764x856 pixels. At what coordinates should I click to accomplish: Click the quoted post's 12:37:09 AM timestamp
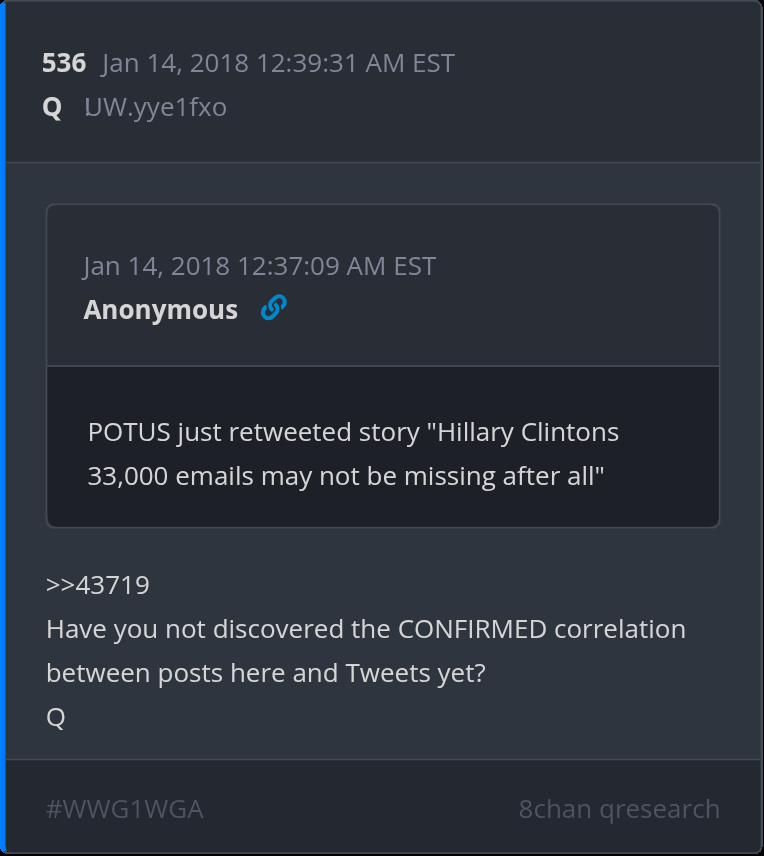click(259, 267)
